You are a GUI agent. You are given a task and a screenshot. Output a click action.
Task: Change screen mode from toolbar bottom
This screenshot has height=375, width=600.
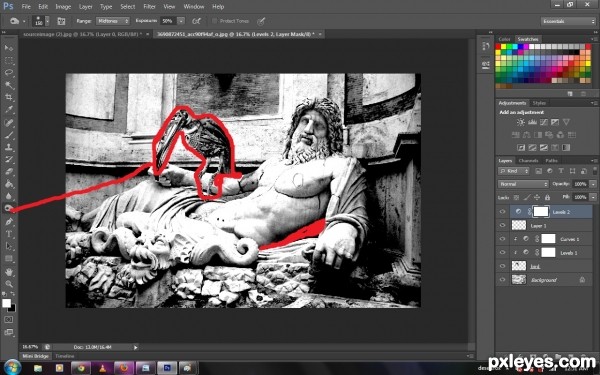pyautogui.click(x=8, y=332)
